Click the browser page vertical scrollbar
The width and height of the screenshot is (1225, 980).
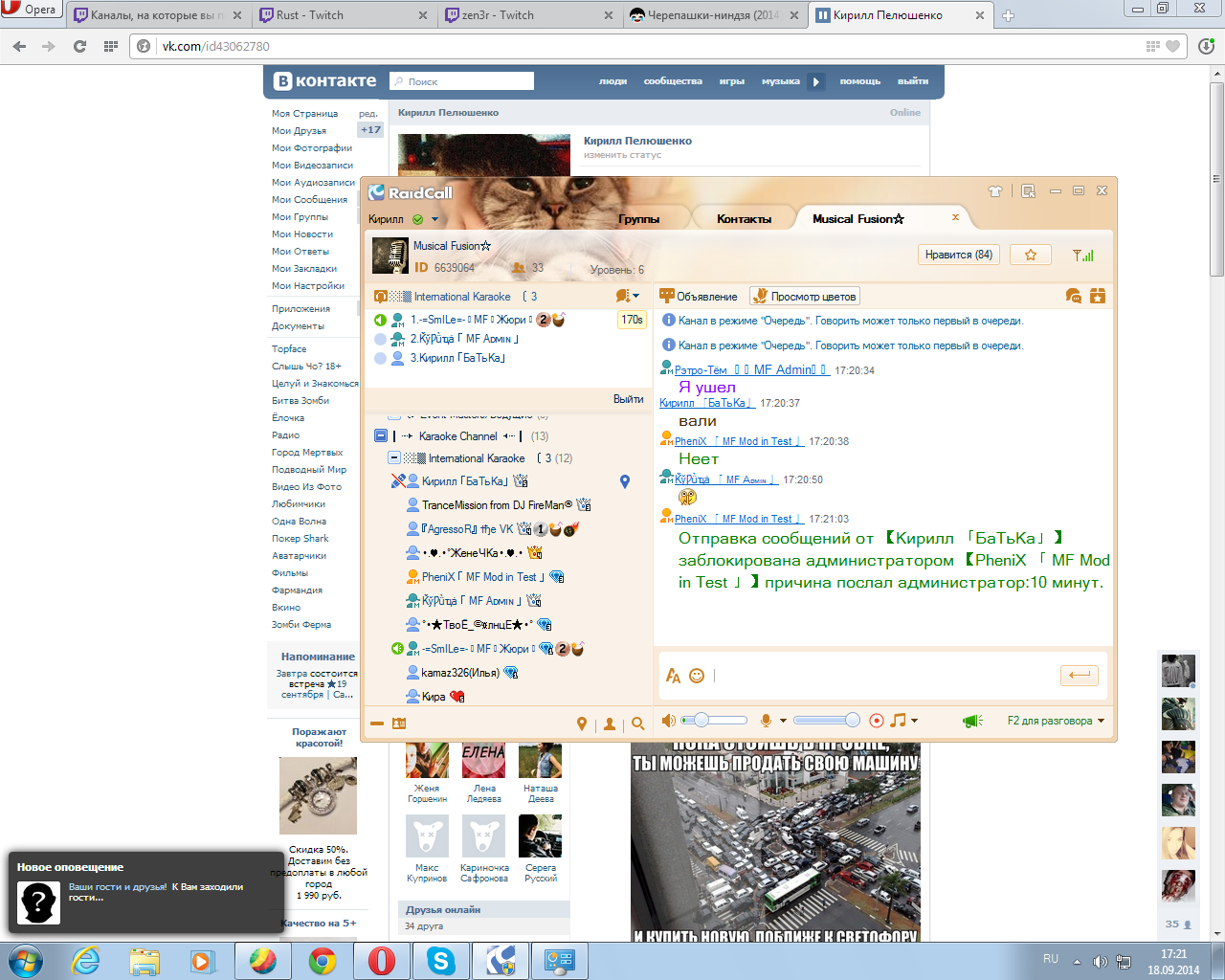pyautogui.click(x=1216, y=178)
